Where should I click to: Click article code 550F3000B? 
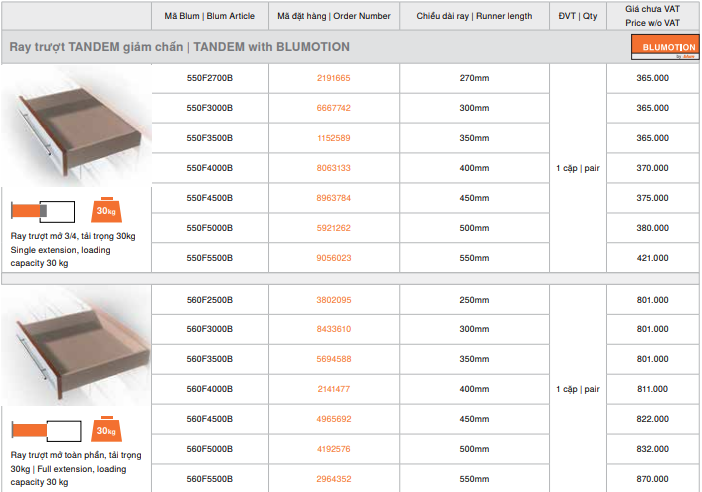(210, 108)
